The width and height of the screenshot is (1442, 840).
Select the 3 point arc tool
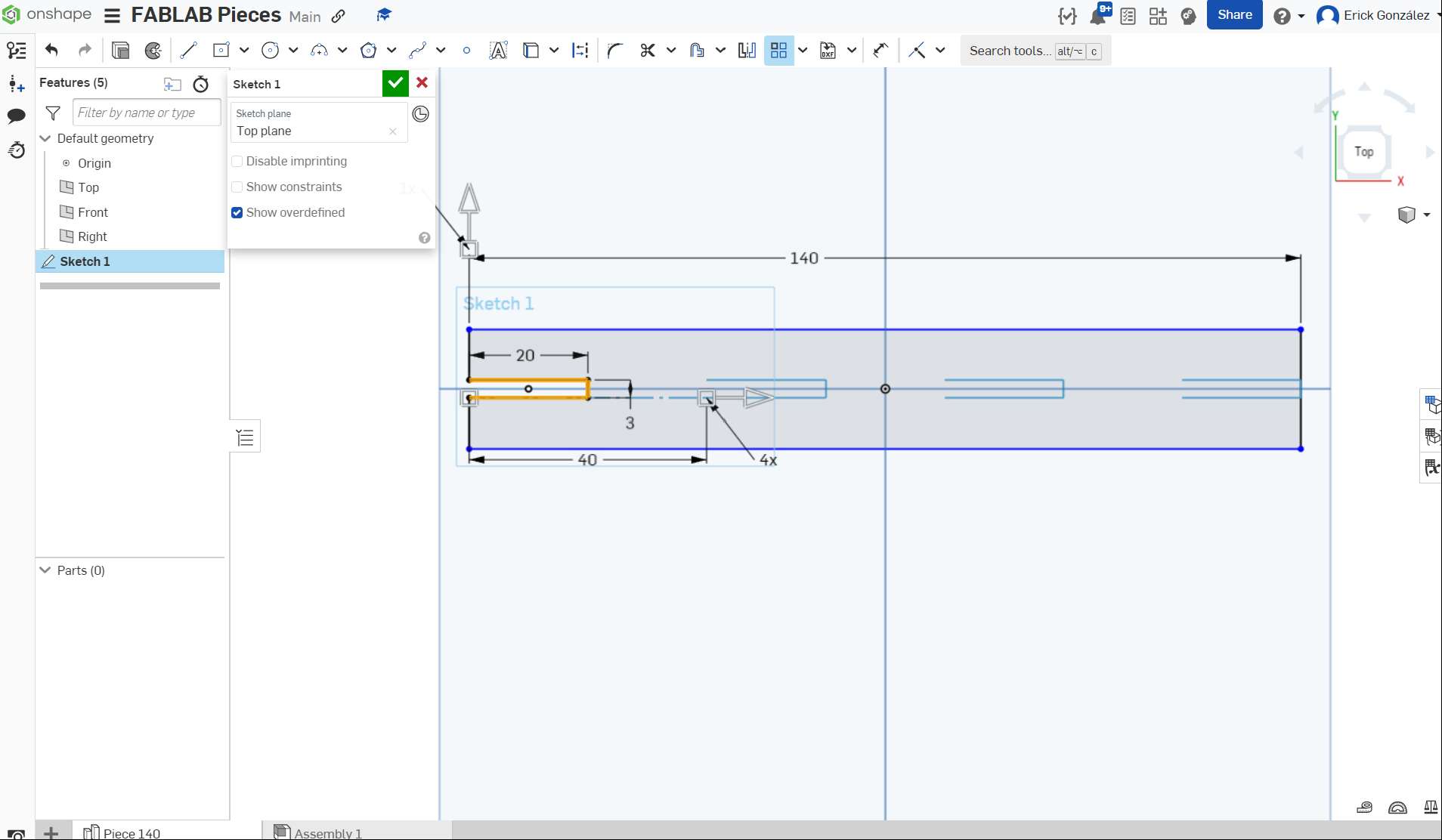point(319,51)
